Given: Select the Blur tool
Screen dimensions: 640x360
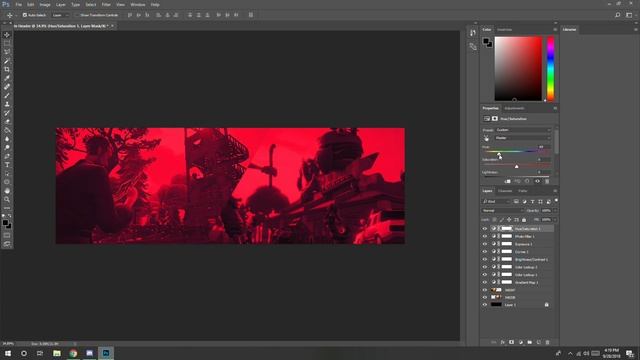Looking at the screenshot, I should coord(7,139).
